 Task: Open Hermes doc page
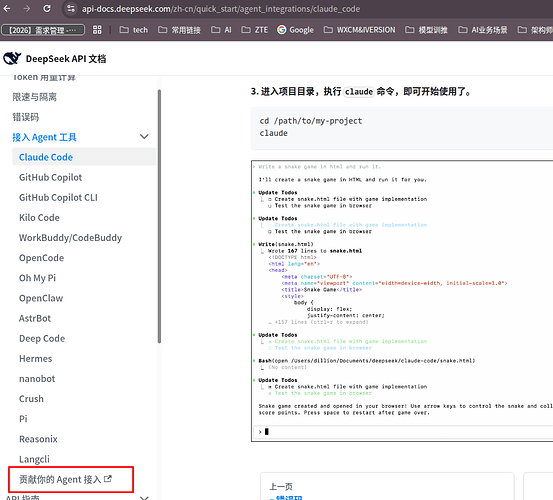tap(36, 359)
